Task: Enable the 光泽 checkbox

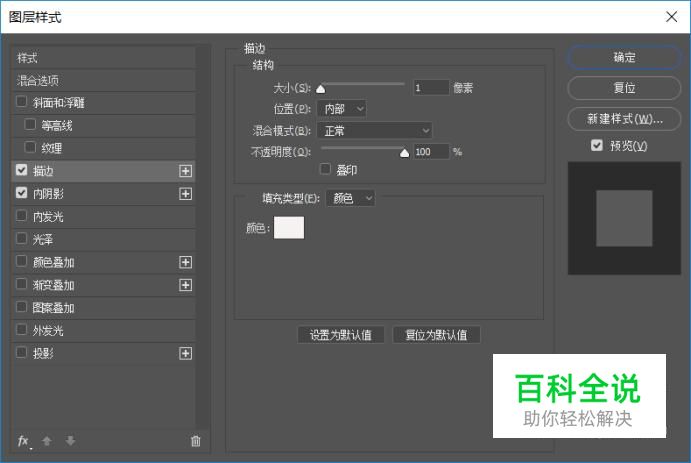Action: [21, 238]
